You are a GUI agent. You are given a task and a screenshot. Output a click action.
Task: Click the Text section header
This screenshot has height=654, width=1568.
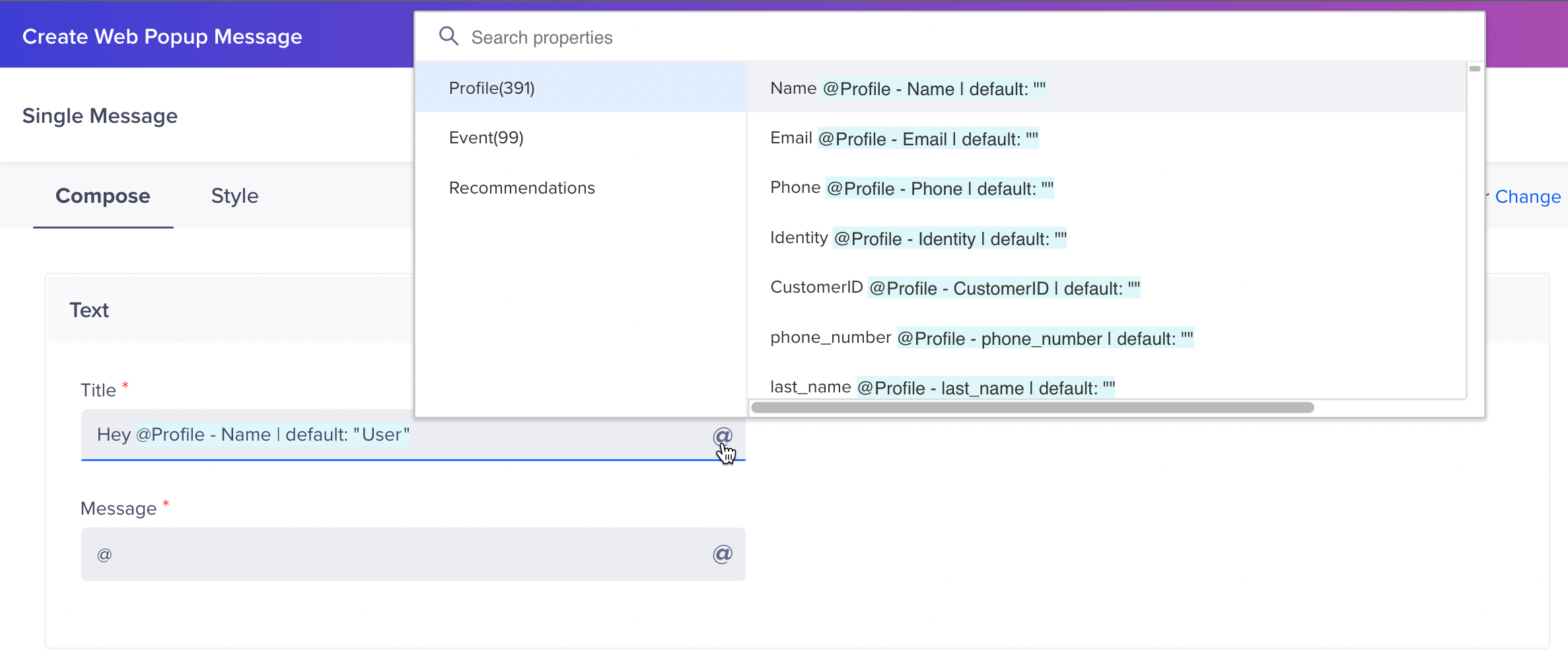click(89, 310)
